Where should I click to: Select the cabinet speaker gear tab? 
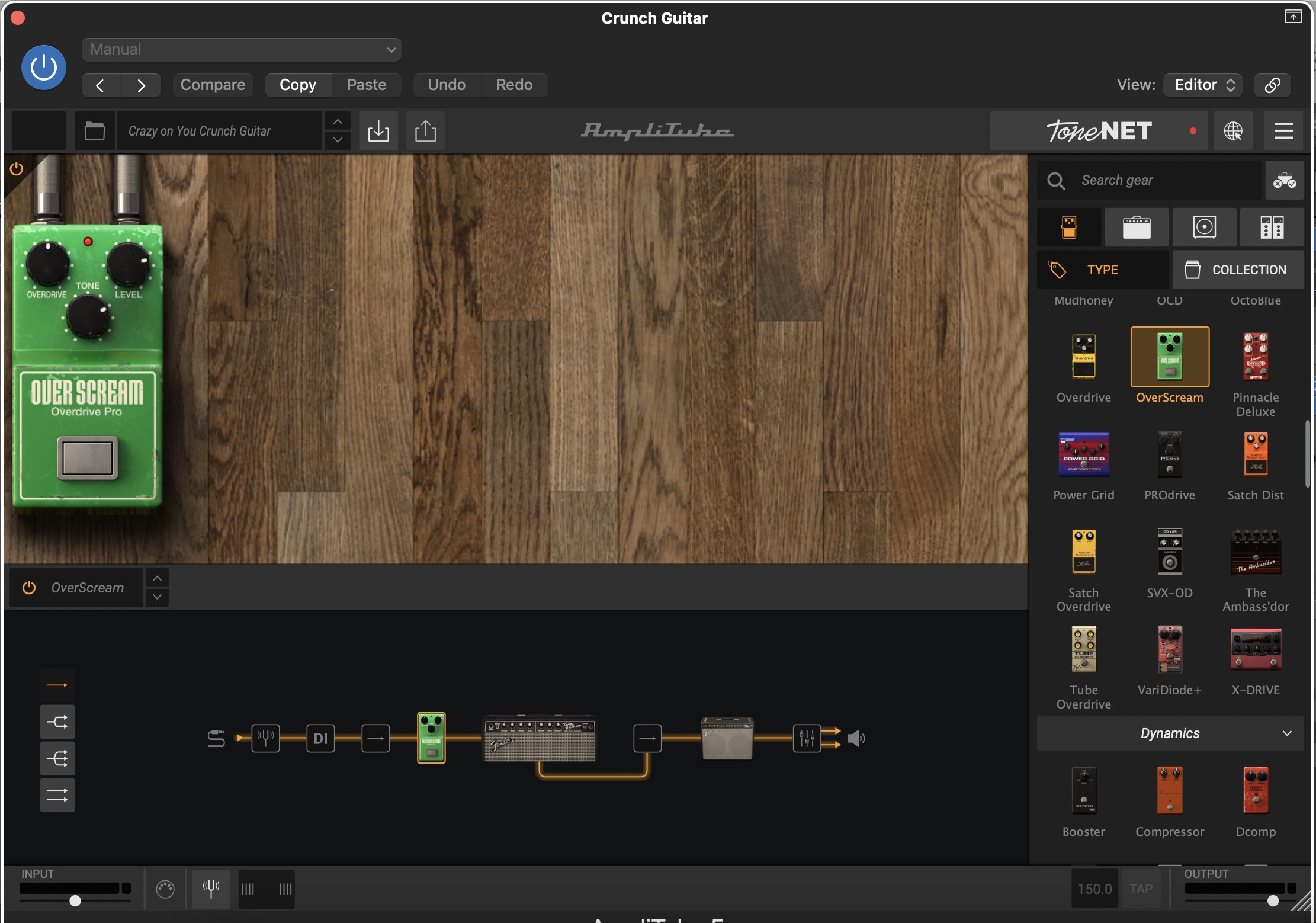[1204, 227]
